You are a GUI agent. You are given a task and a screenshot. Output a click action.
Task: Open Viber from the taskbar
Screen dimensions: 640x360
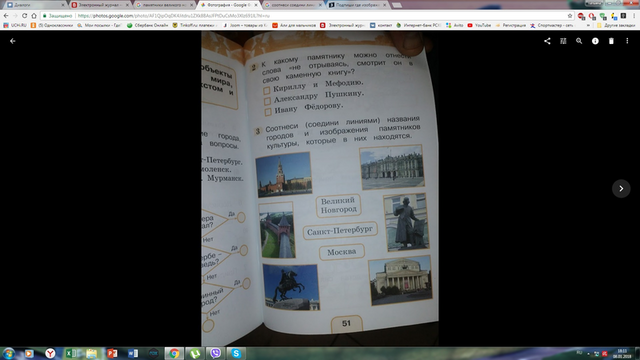(x=215, y=353)
